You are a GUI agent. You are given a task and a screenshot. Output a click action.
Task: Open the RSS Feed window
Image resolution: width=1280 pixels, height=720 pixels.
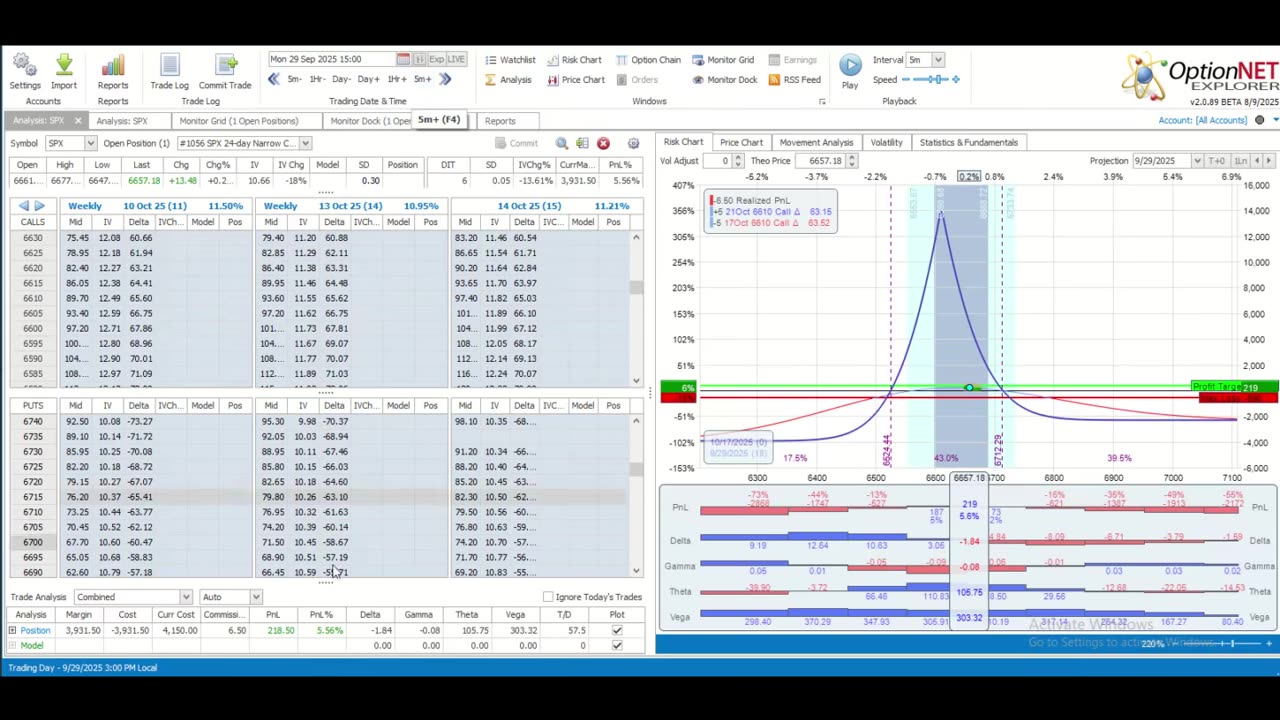[x=794, y=80]
